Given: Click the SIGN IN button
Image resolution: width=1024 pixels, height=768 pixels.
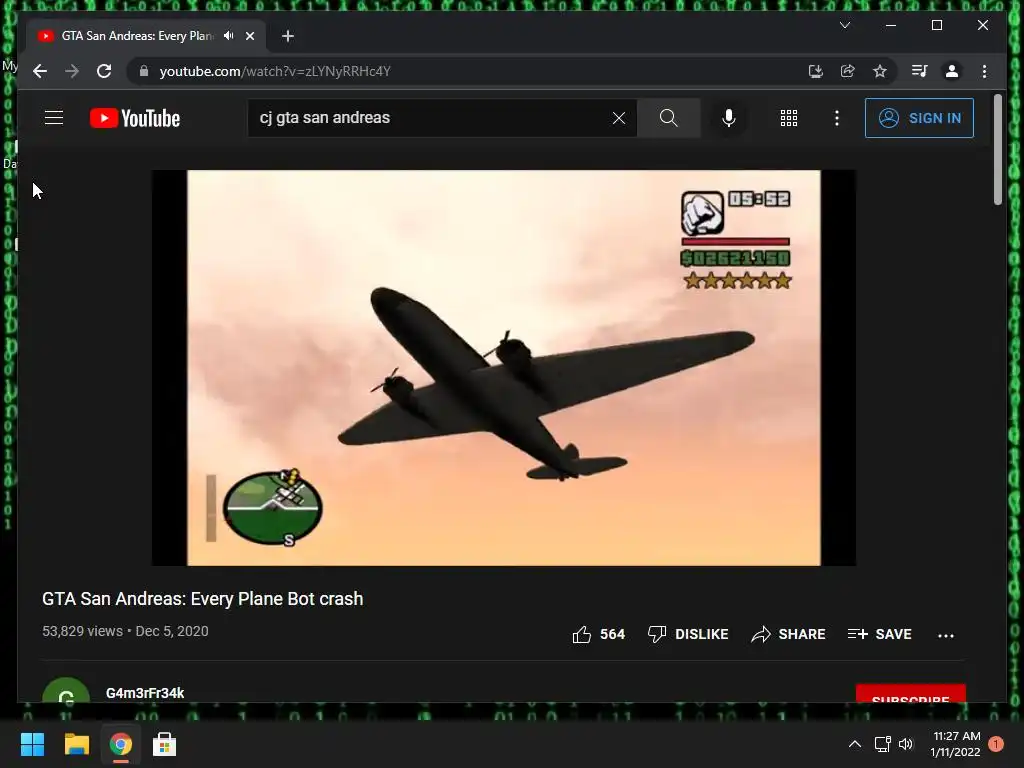Looking at the screenshot, I should pos(919,118).
